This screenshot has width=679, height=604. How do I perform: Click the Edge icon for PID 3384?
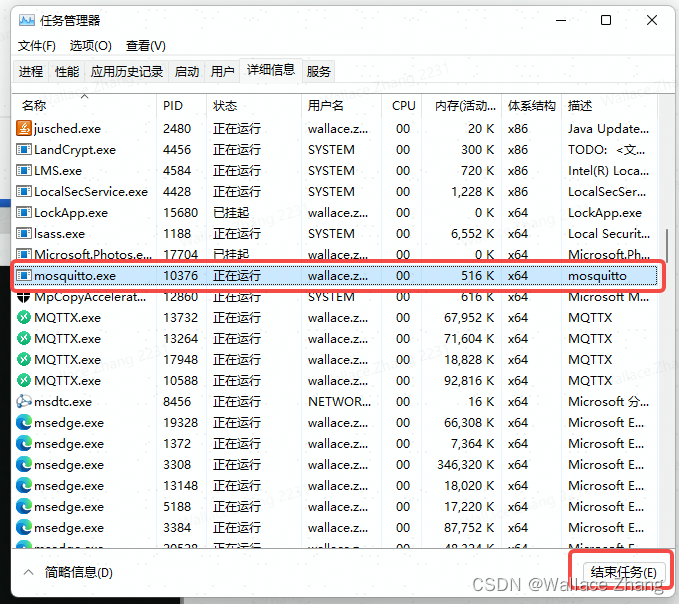coord(24,527)
